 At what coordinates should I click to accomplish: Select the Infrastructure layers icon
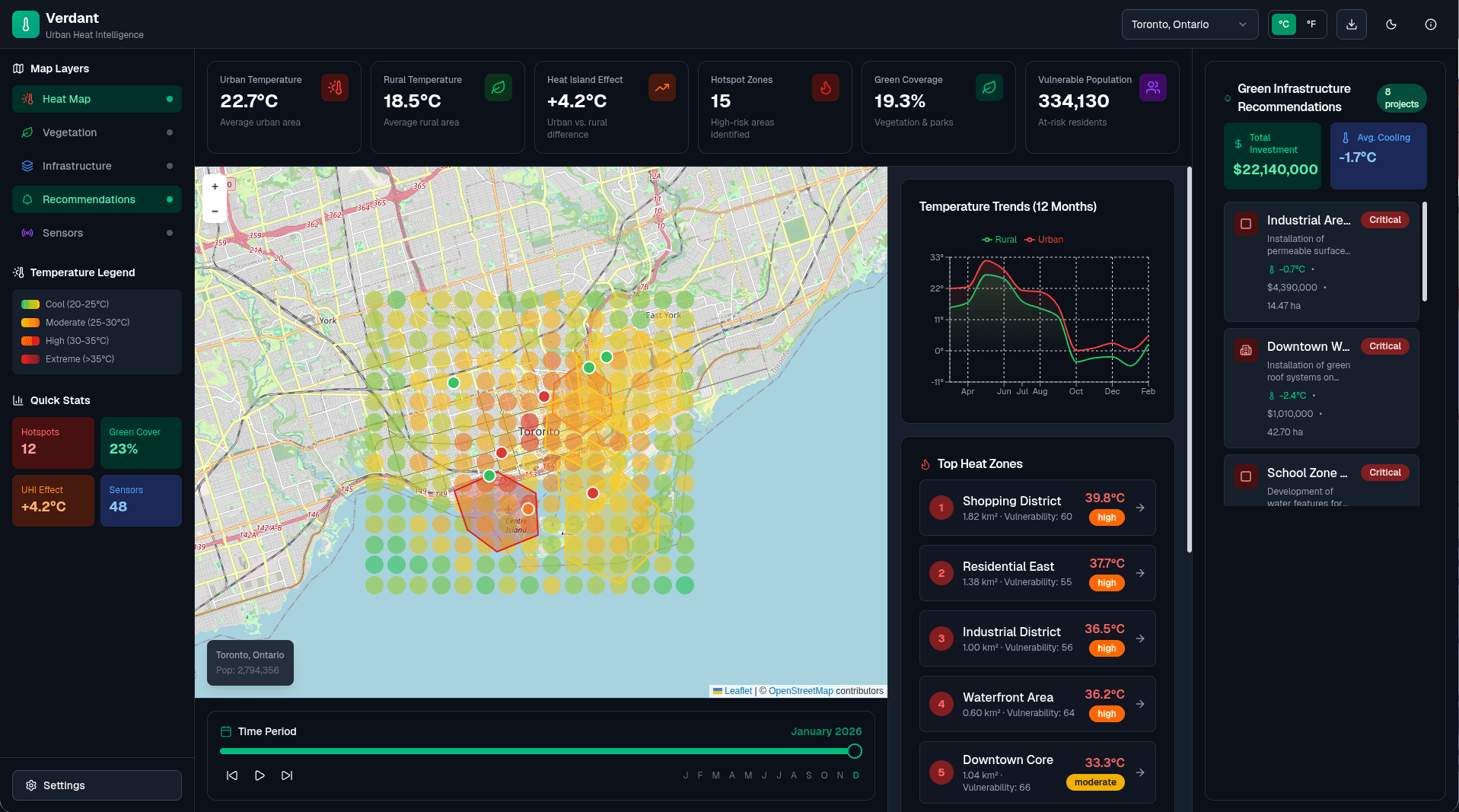tap(27, 166)
